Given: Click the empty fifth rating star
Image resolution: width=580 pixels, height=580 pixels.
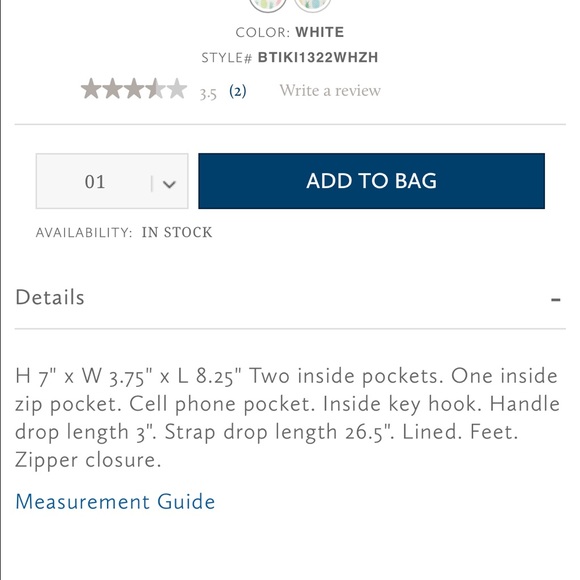Looking at the screenshot, I should click(x=177, y=89).
